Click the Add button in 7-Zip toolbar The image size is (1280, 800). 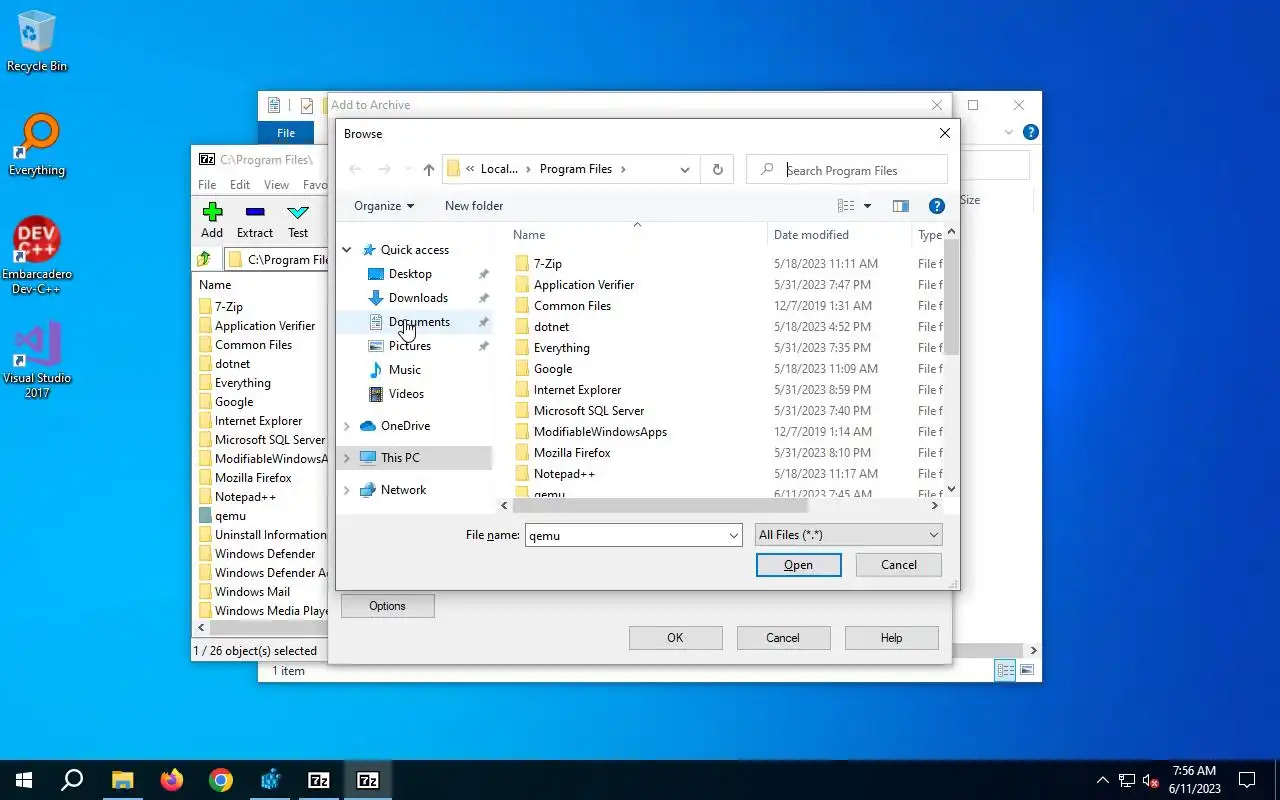pos(212,220)
